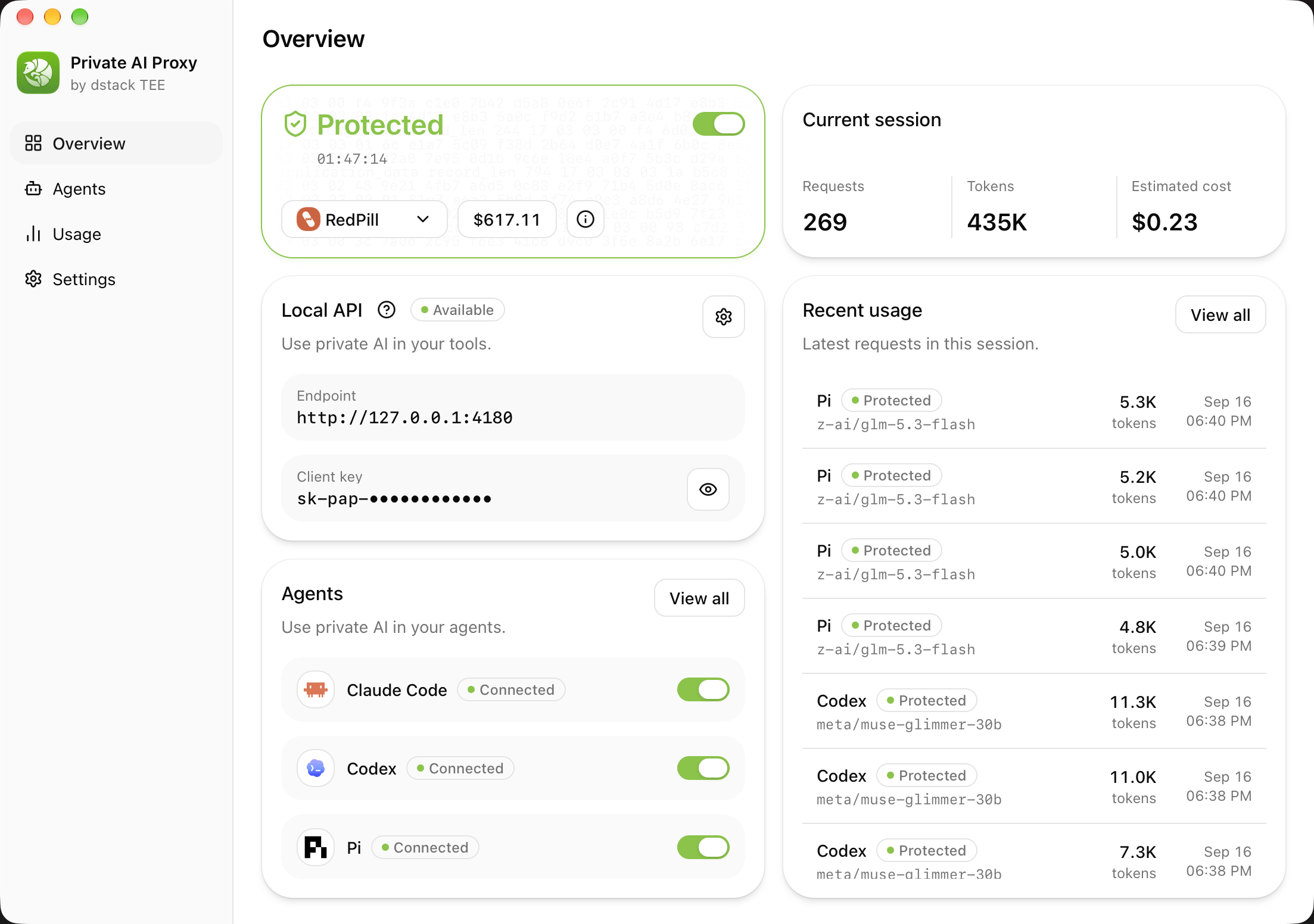Click the Pi agent icon

pyautogui.click(x=316, y=847)
